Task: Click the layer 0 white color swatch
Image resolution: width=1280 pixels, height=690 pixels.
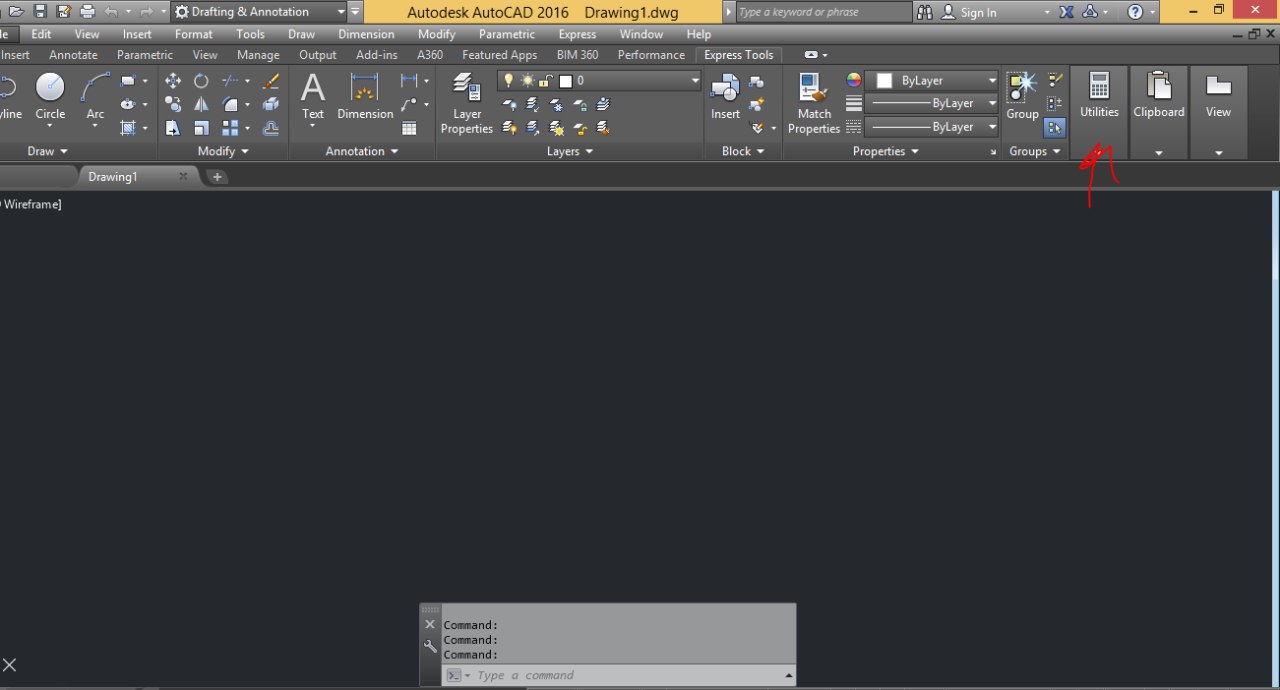Action: pyautogui.click(x=565, y=81)
